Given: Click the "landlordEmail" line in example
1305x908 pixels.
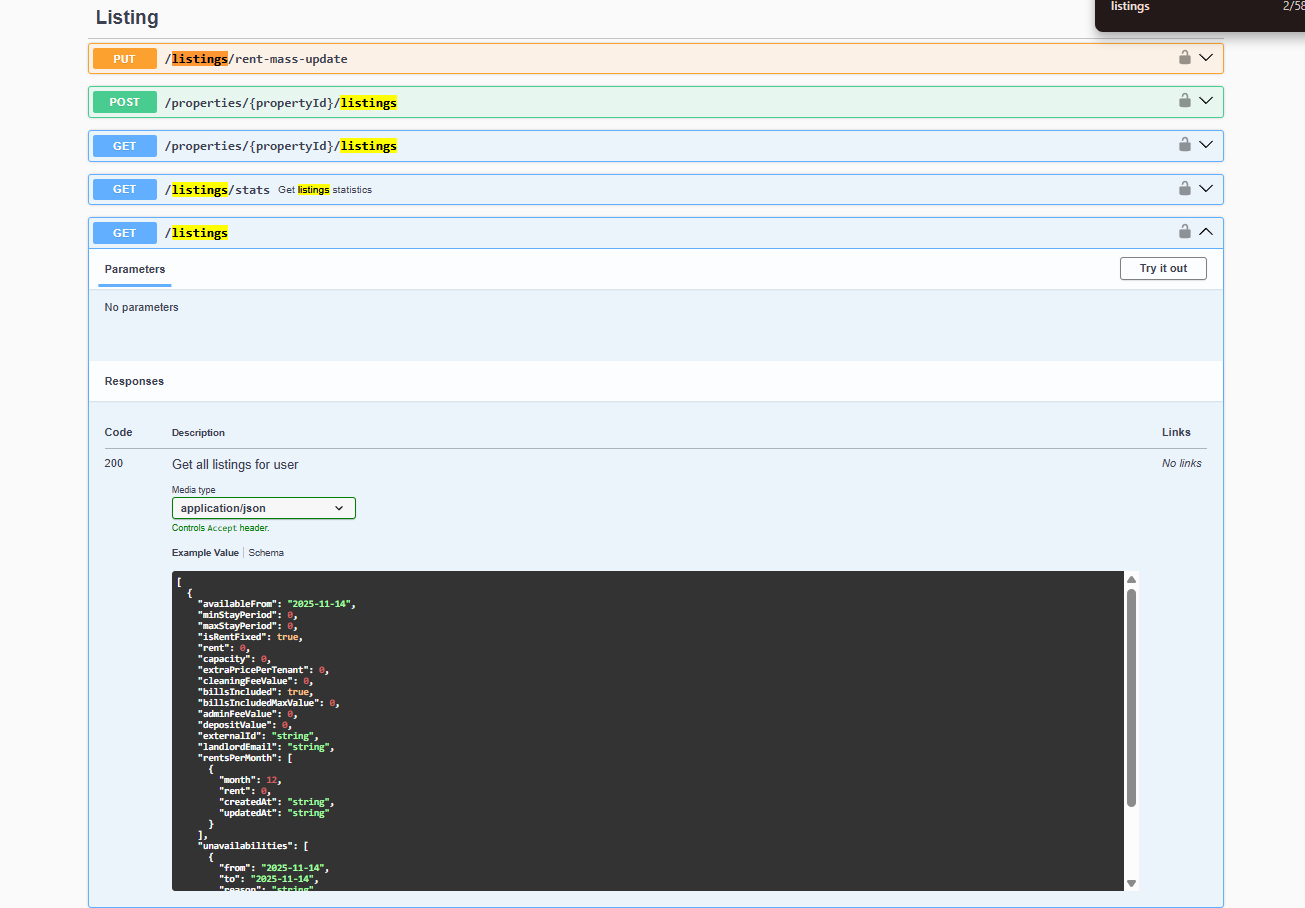Looking at the screenshot, I should [x=266, y=747].
